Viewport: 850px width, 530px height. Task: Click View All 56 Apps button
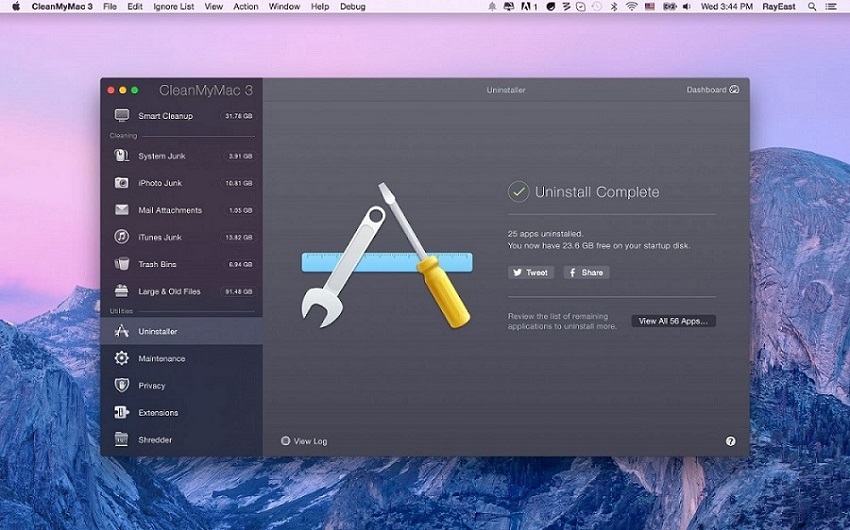673,321
